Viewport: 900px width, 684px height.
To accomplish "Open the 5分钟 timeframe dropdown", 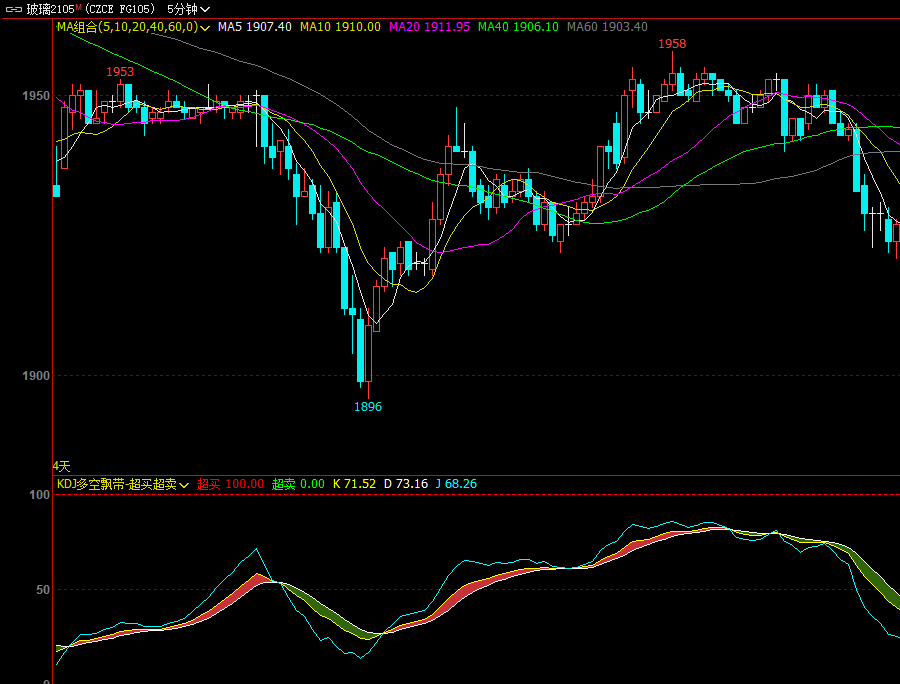I will [188, 9].
